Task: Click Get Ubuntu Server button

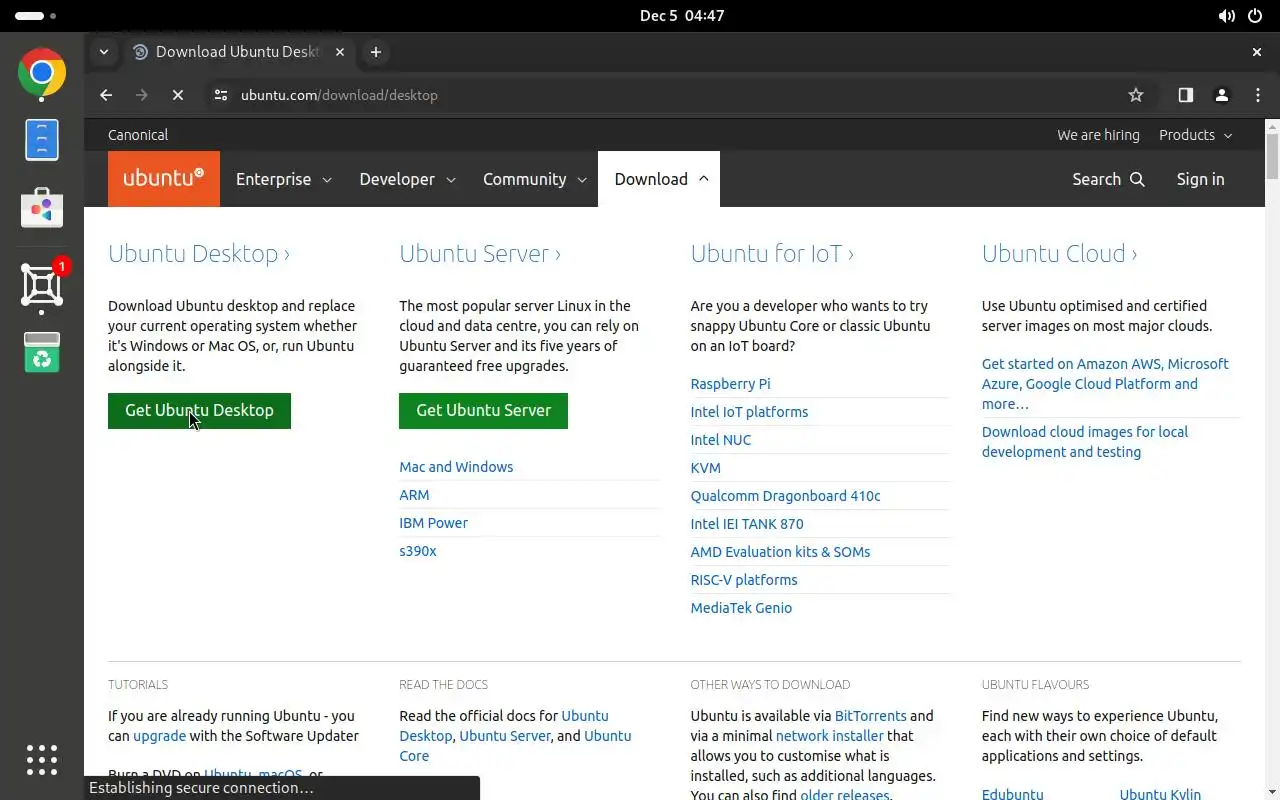Action: tap(483, 410)
